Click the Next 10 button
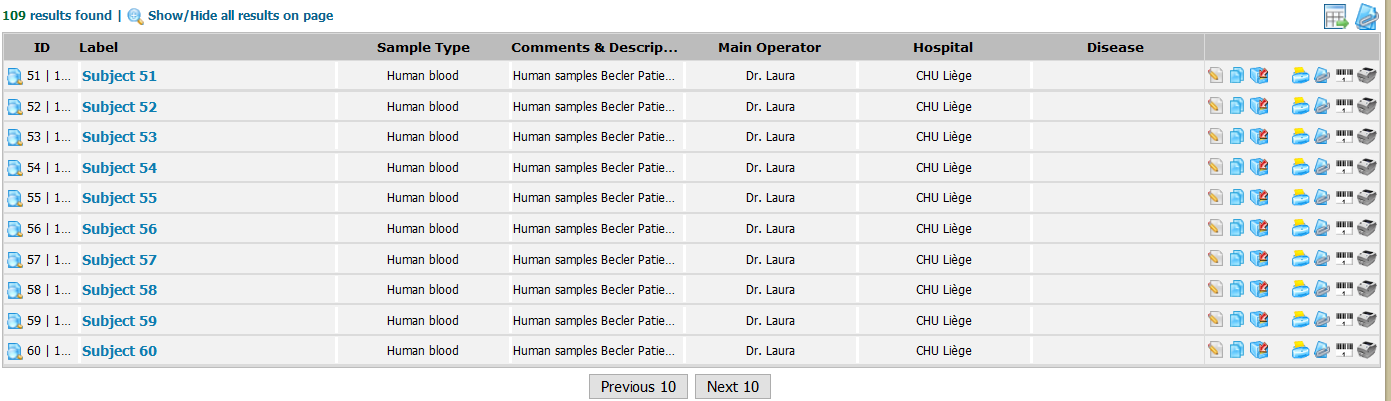Viewport: 1391px width, 401px height. point(733,387)
